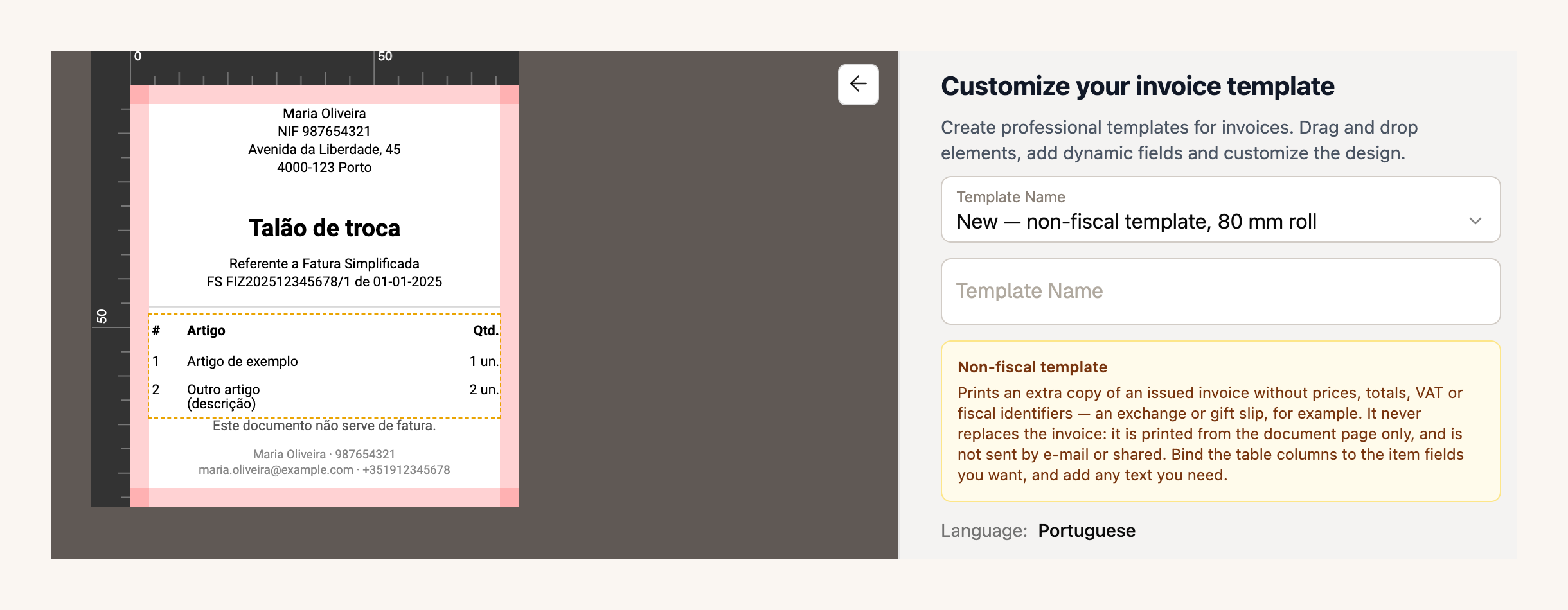Open the Template Name dropdown
Image resolution: width=1568 pixels, height=610 pixels.
tap(1220, 209)
